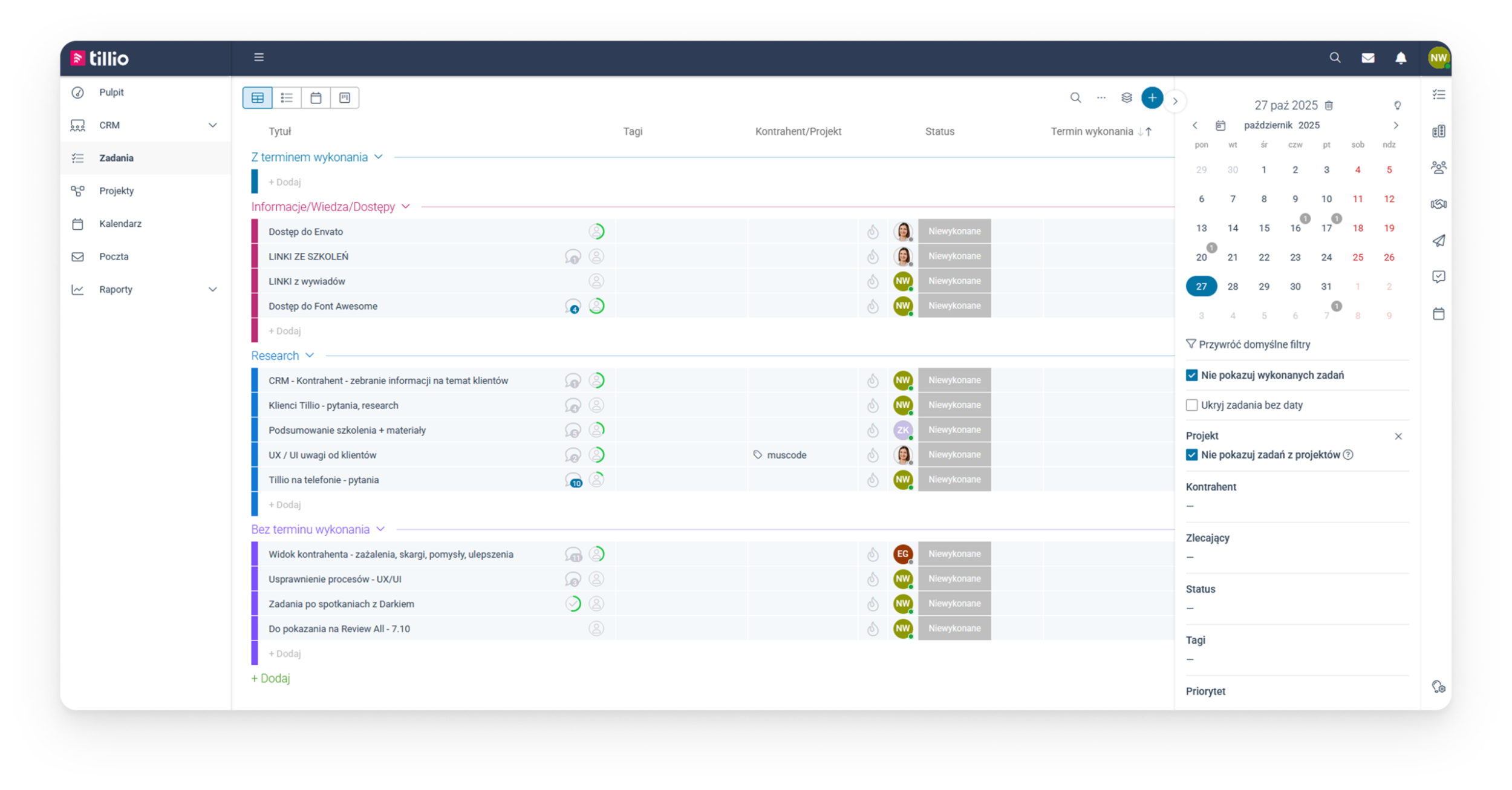Switch to list view icon
Screen dimensions: 1512x790
tap(287, 98)
